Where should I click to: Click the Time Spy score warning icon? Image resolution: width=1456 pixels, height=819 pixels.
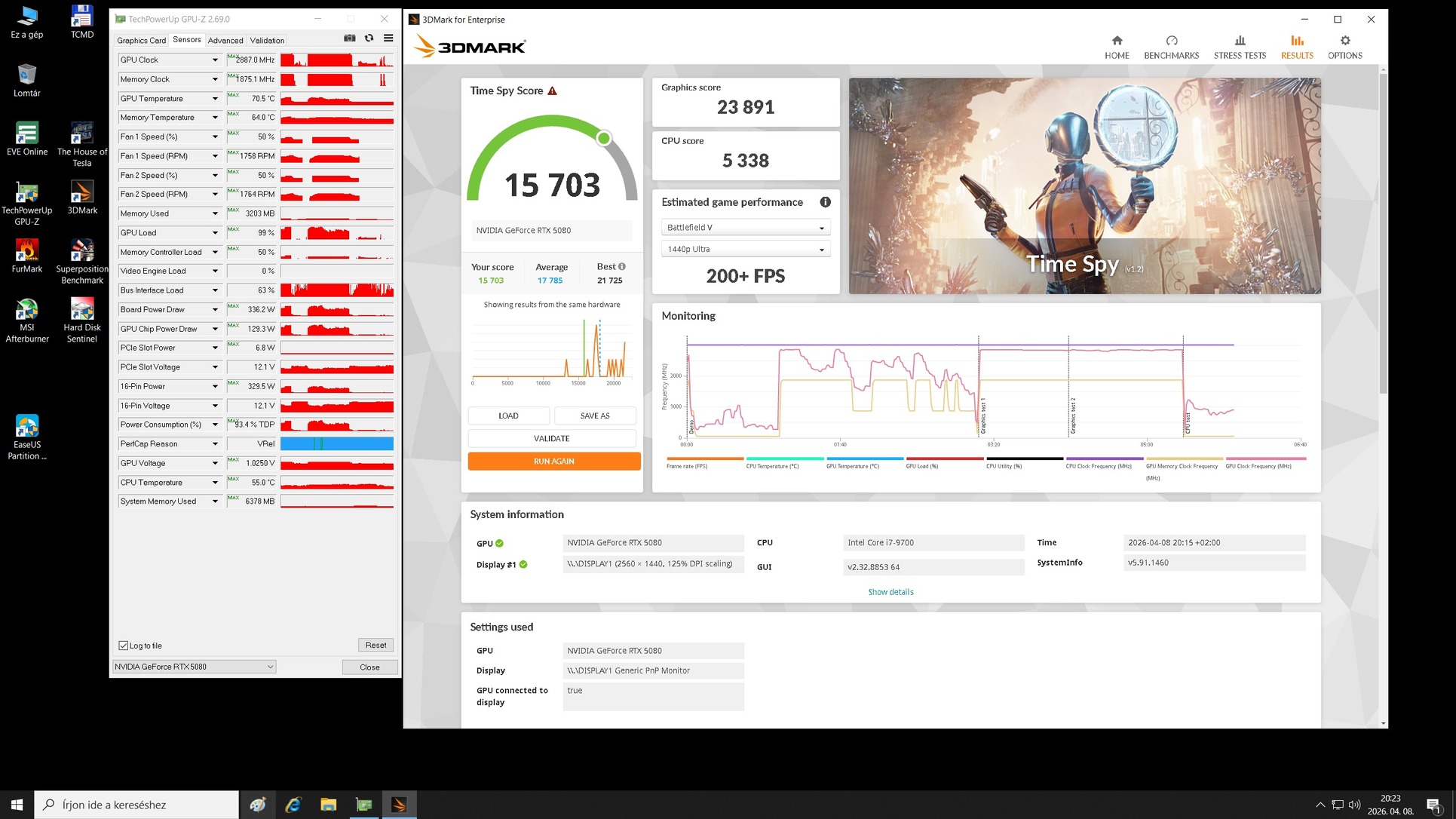pyautogui.click(x=552, y=90)
